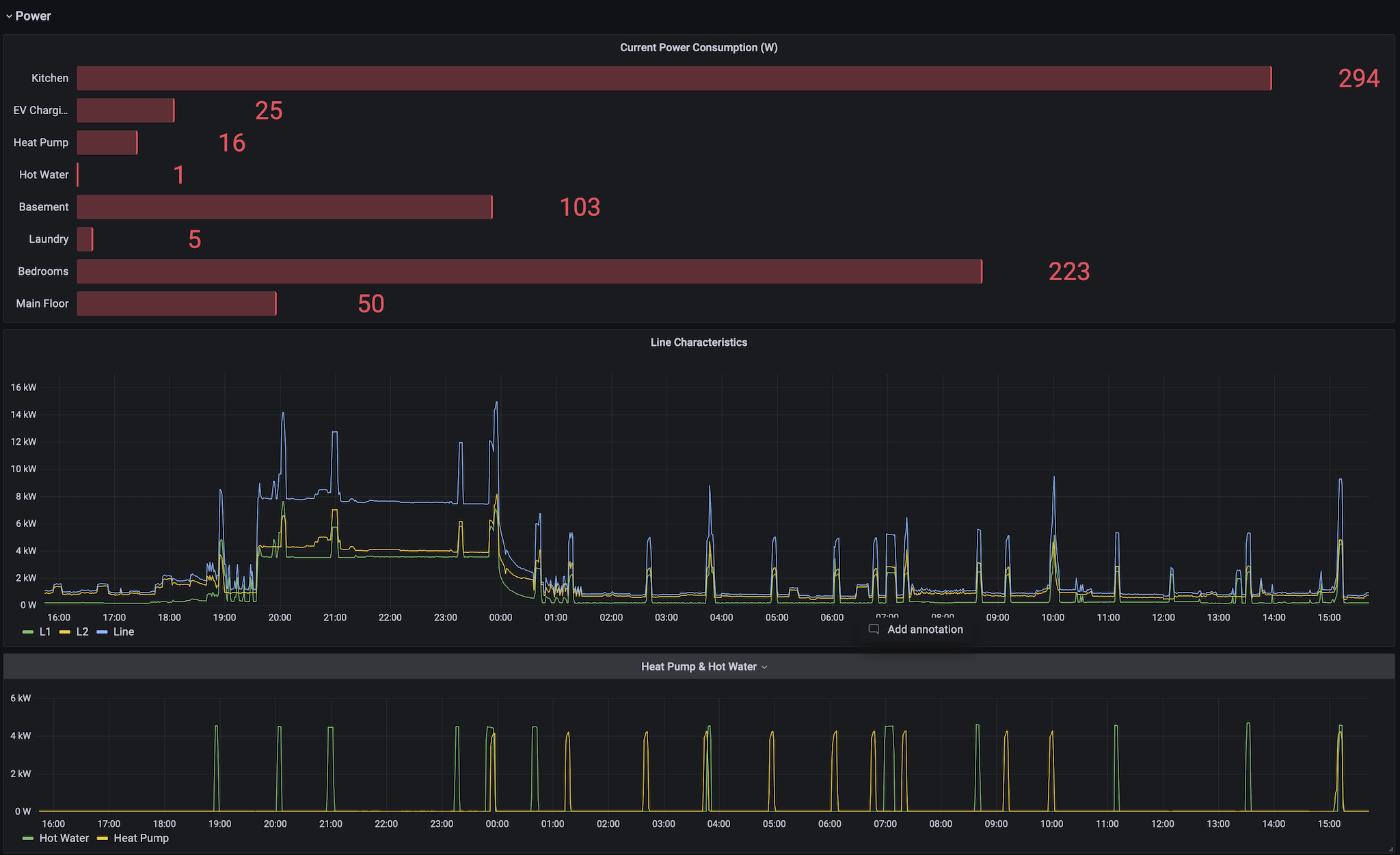Click the Bedrooms 223 value

point(1068,272)
